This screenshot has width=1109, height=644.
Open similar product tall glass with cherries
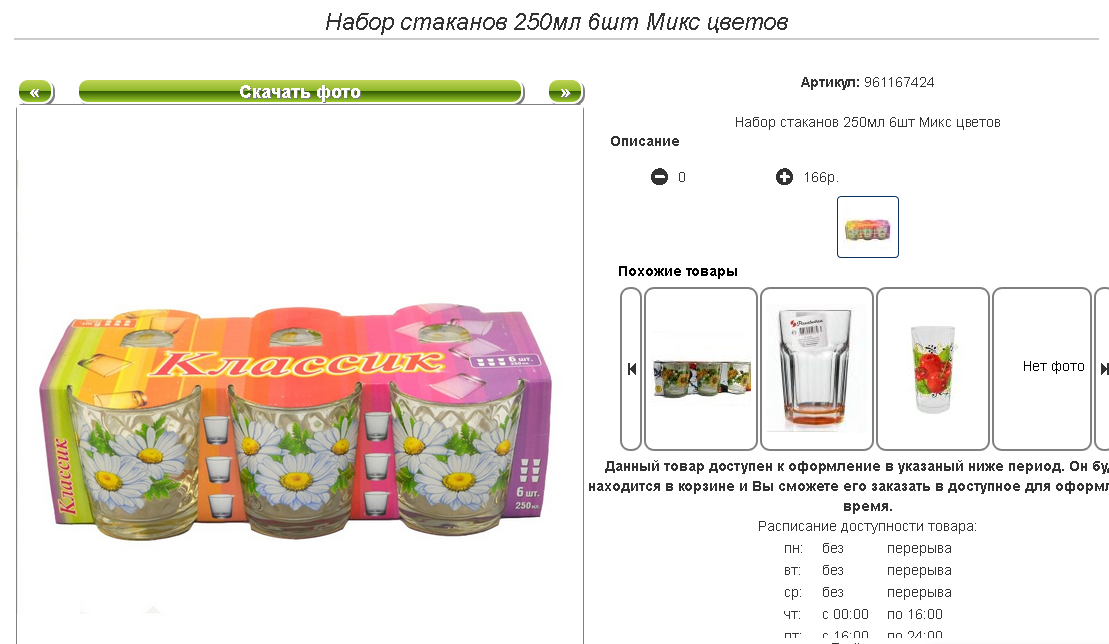click(933, 369)
